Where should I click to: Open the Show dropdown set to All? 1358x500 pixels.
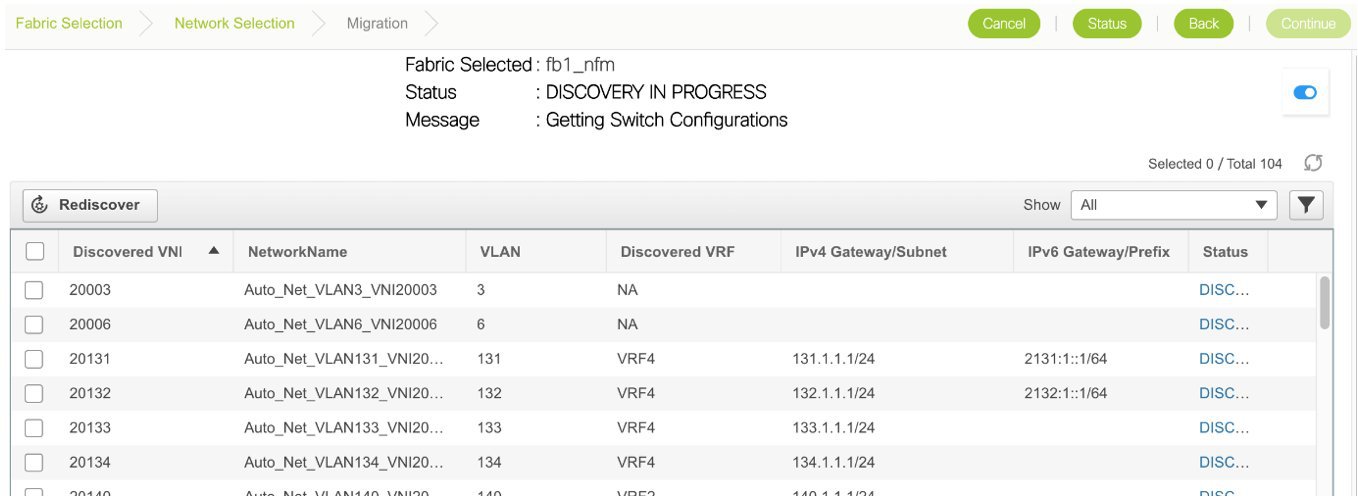(1173, 205)
